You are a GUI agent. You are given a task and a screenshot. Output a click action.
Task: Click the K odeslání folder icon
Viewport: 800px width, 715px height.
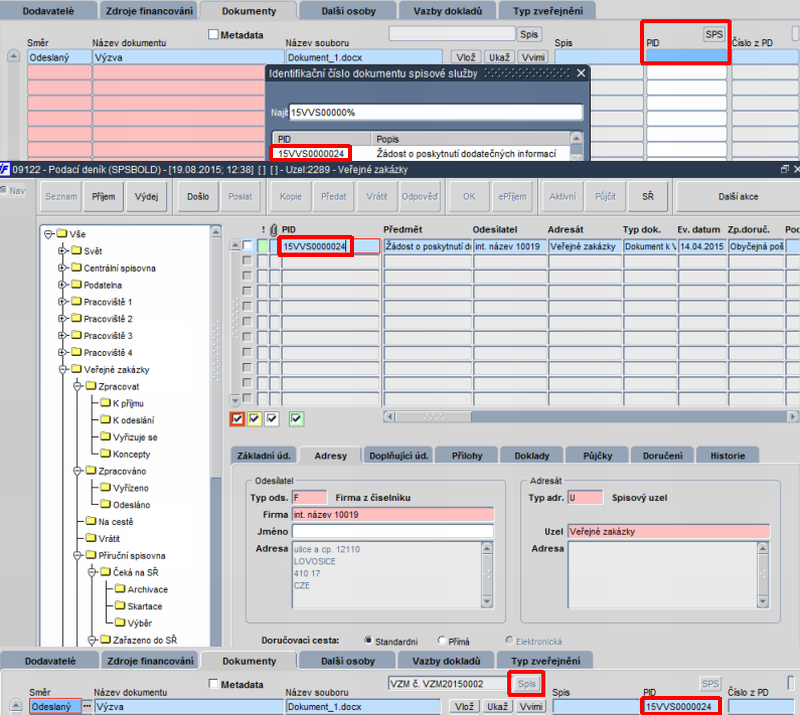pyautogui.click(x=106, y=420)
